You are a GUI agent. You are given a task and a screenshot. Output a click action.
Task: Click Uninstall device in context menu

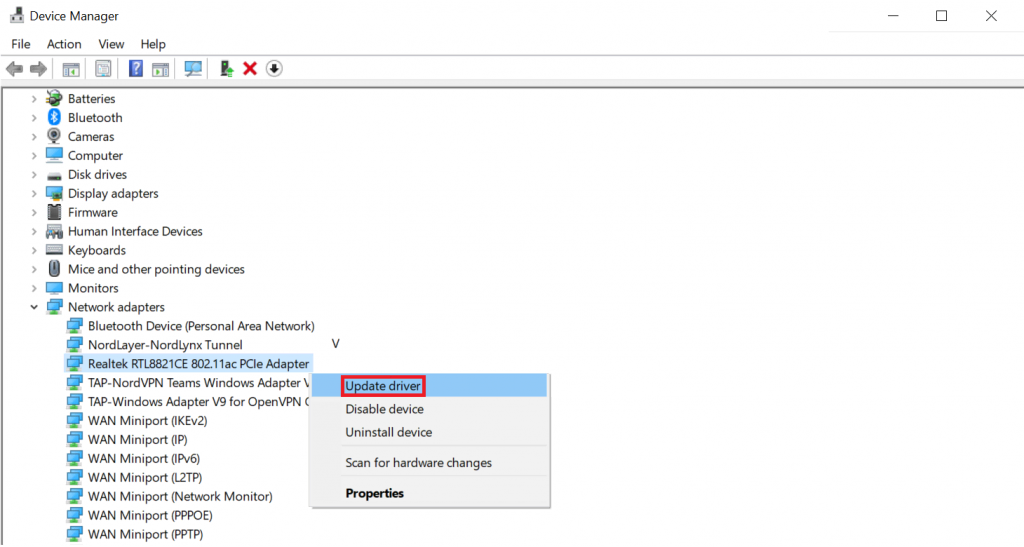click(388, 432)
